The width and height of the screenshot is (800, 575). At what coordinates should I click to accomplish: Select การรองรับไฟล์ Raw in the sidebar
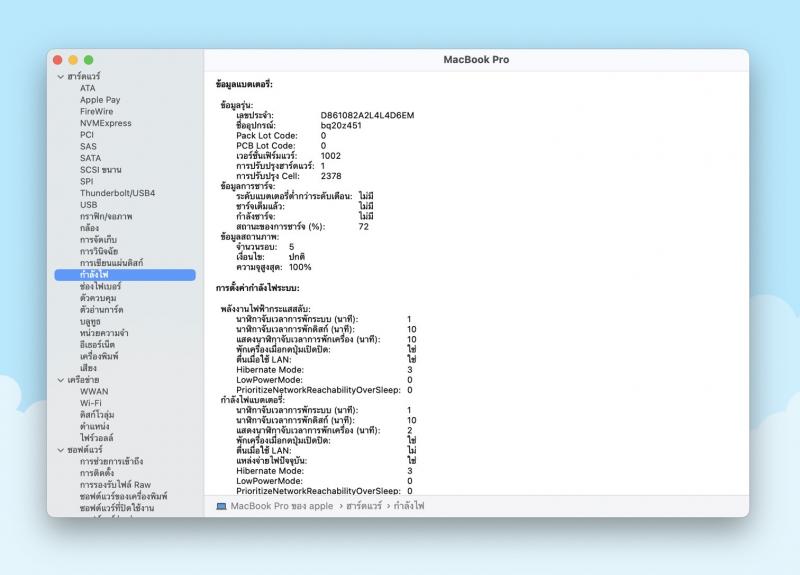[x=115, y=485]
